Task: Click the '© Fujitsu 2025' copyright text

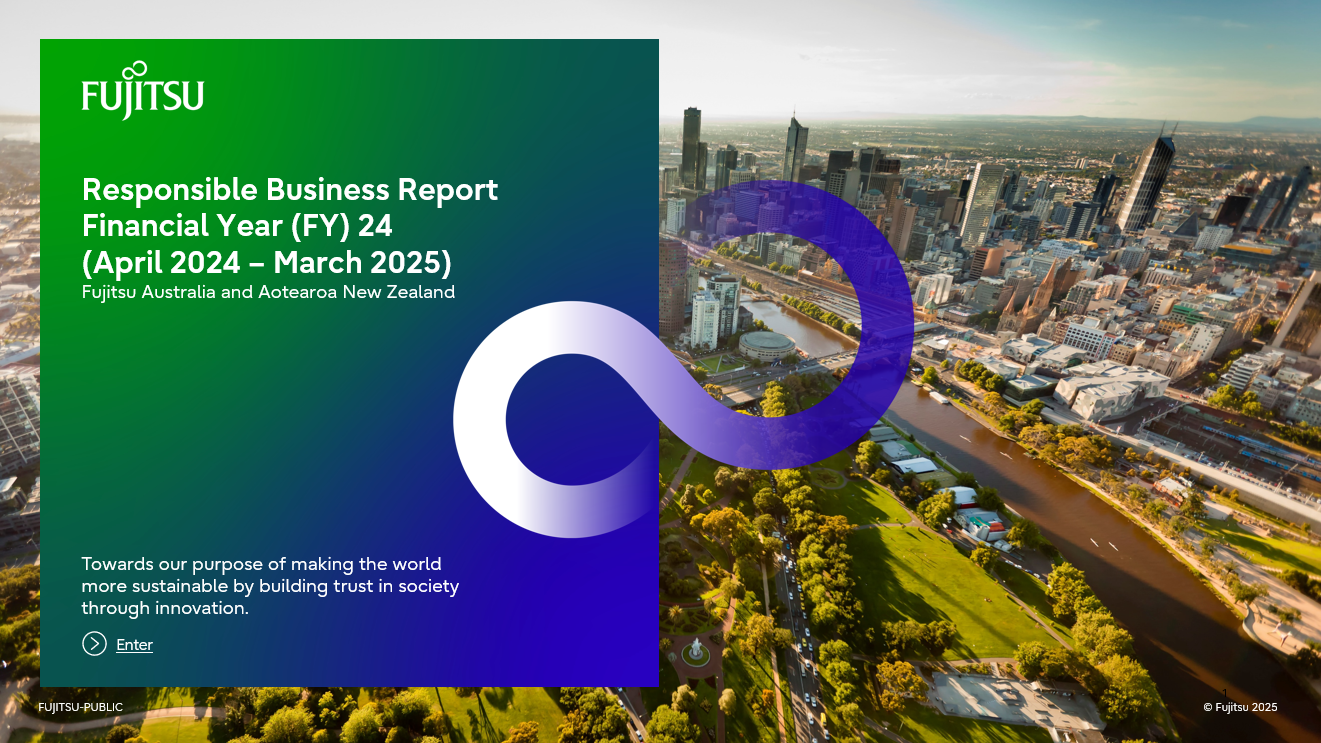Action: point(1240,708)
